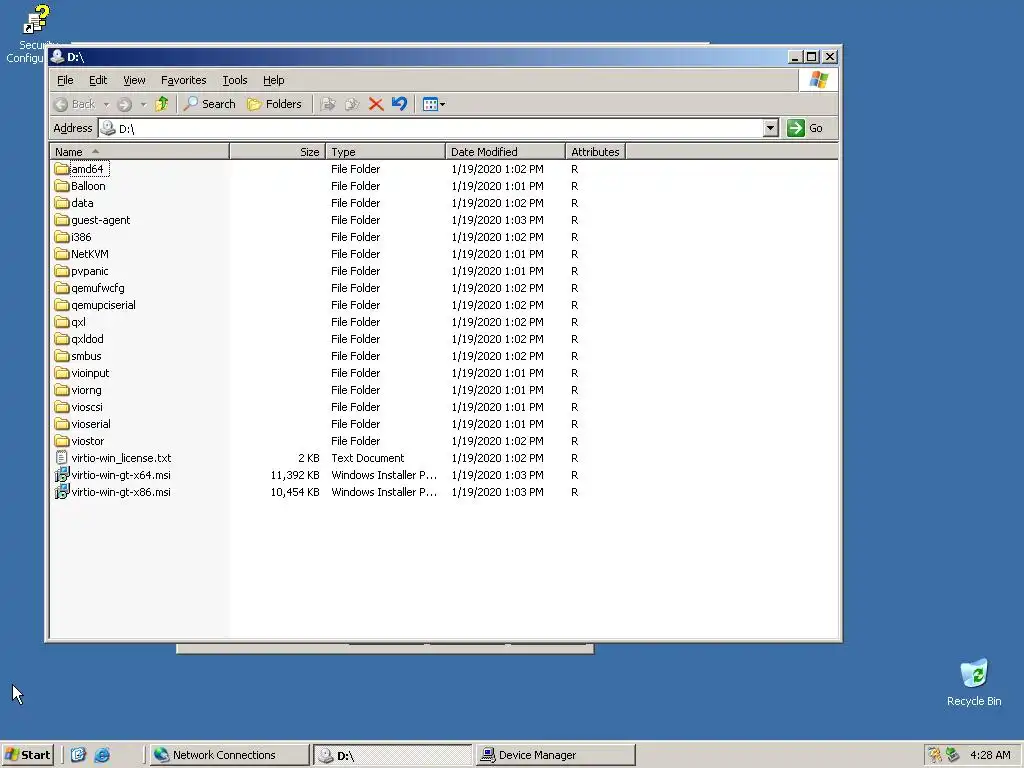Image resolution: width=1024 pixels, height=768 pixels.
Task: Select the vioserial folder name
Action: click(x=91, y=424)
